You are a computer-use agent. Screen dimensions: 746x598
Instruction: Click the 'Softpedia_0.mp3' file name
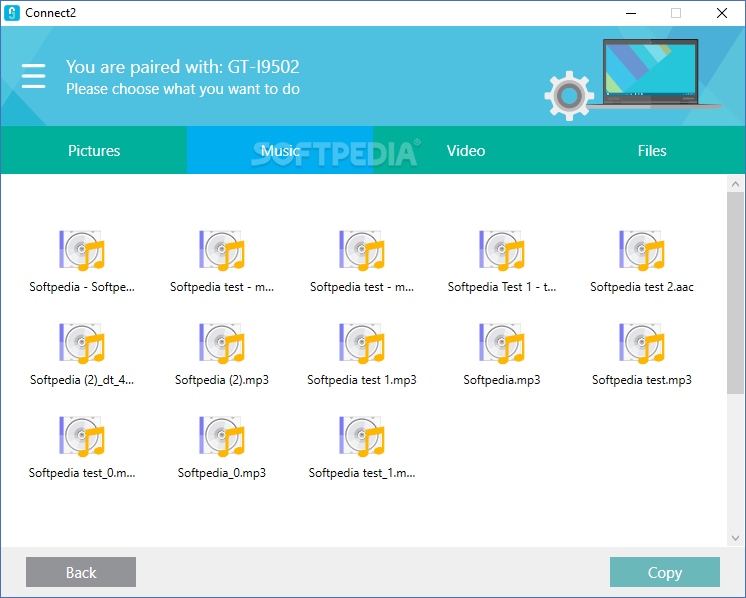[x=222, y=472]
